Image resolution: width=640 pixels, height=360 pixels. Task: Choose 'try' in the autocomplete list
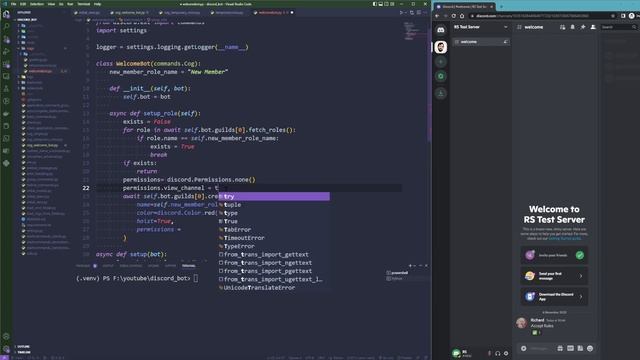tap(274, 196)
